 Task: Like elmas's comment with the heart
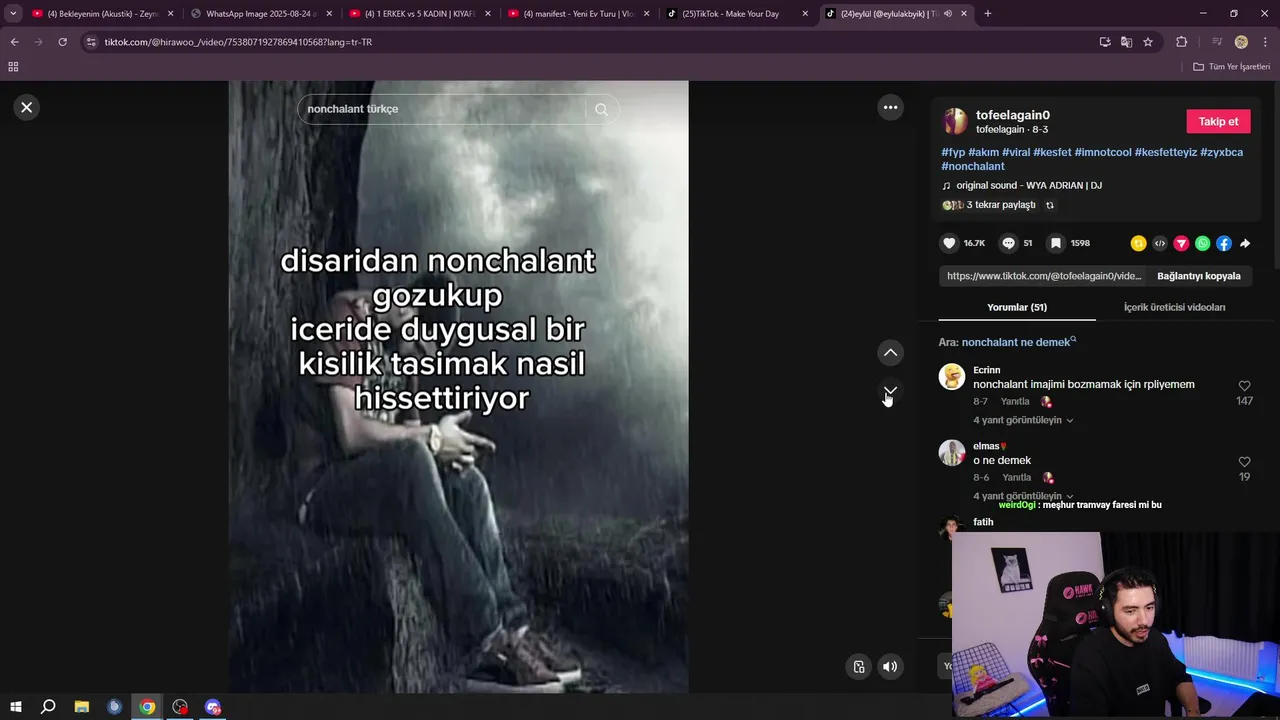(x=1244, y=462)
